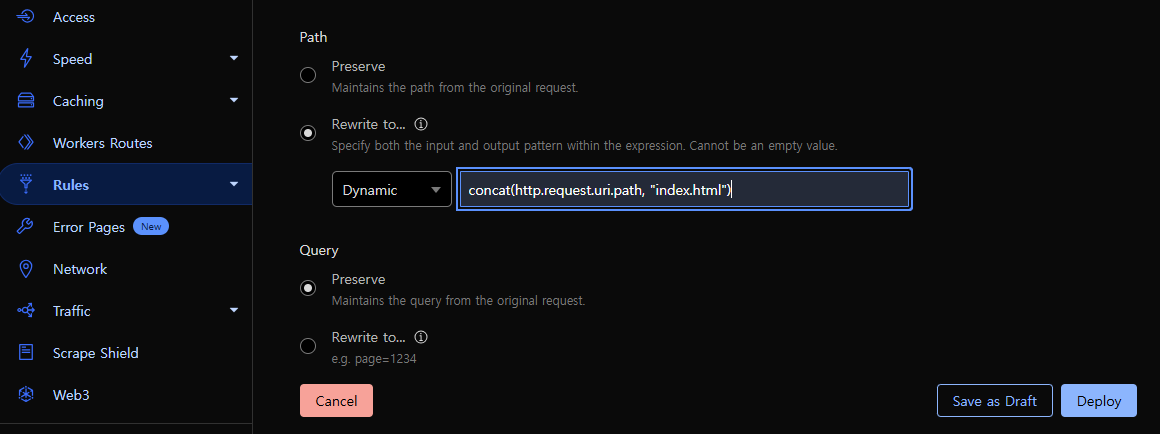1160x434 pixels.
Task: Click the Error Pages wrench icon
Action: coord(26,227)
